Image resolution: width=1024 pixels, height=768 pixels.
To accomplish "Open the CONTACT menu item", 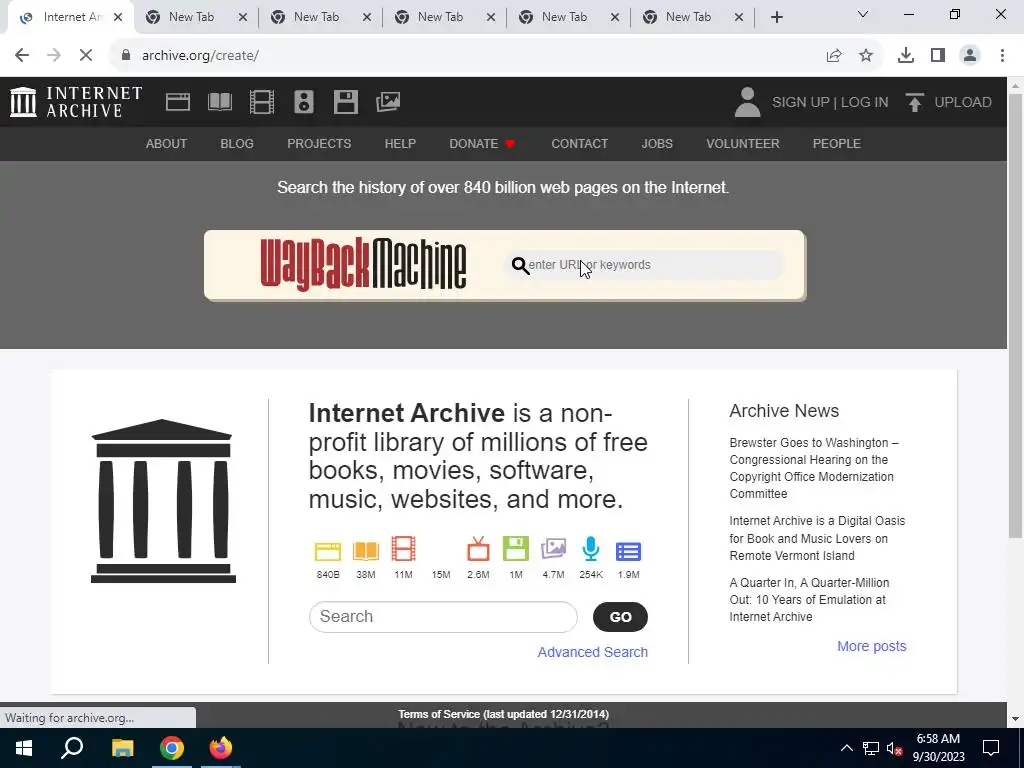I will tap(579, 144).
